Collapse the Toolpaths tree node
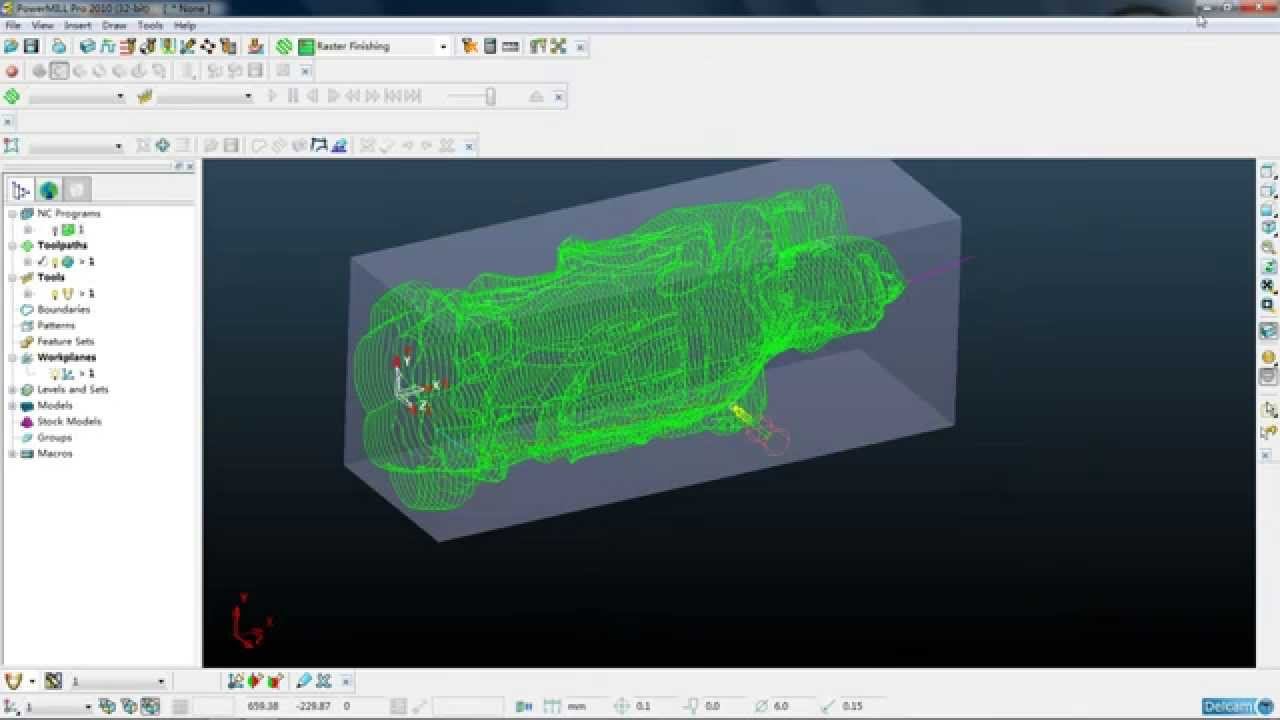Viewport: 1280px width, 720px height. point(13,246)
